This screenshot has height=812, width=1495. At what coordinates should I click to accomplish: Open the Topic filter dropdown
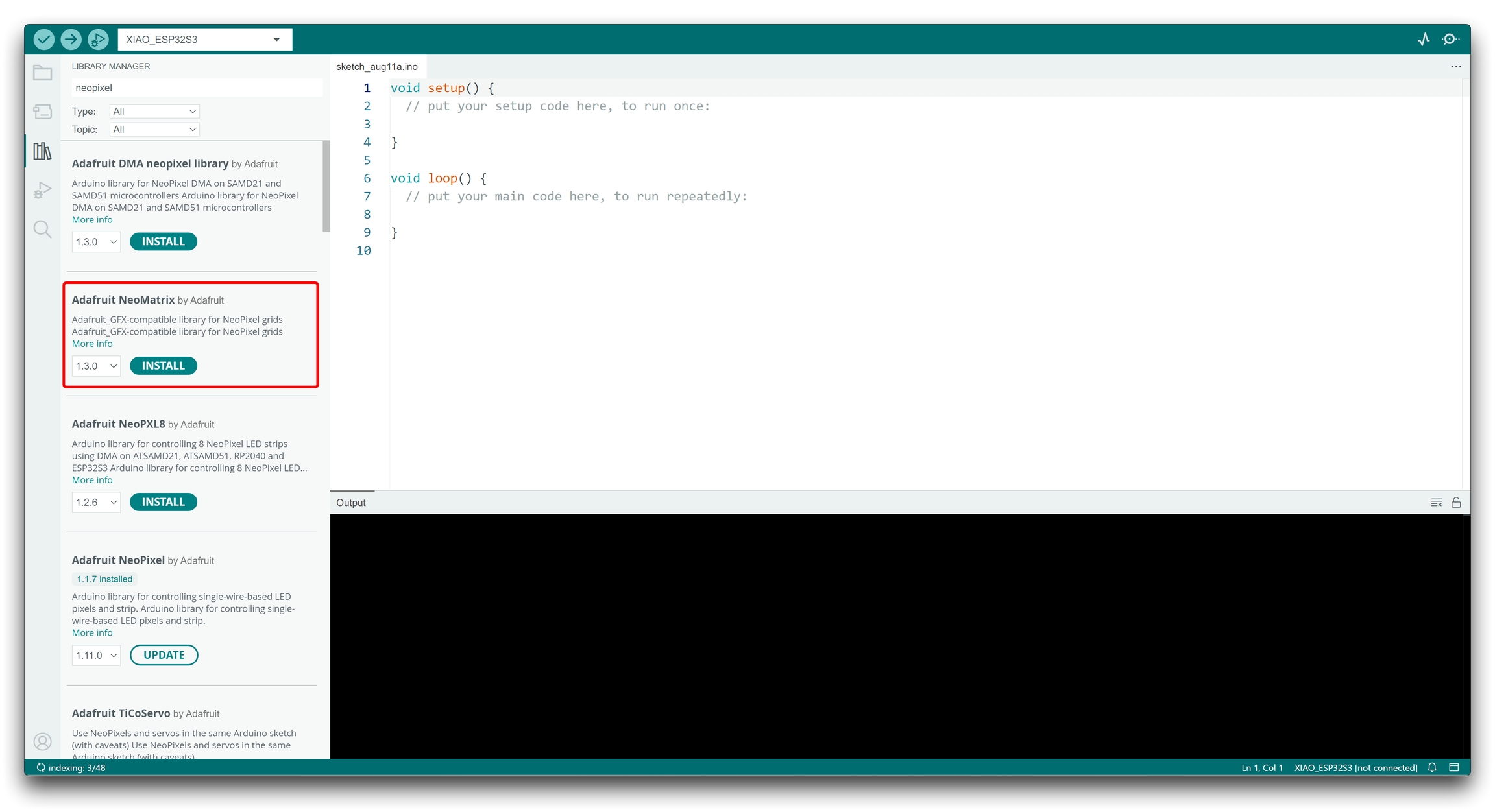[x=154, y=130]
